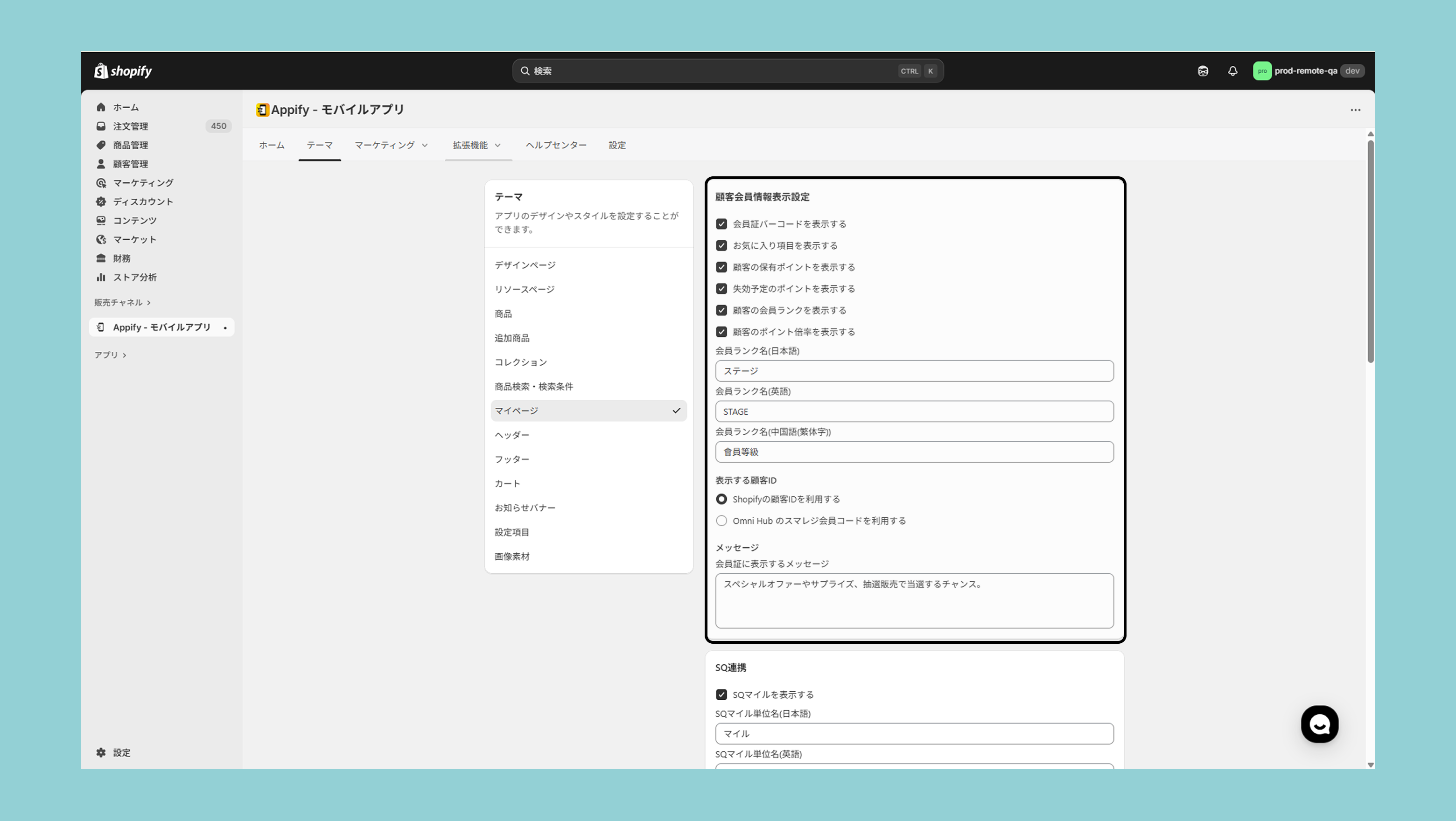The height and width of the screenshot is (821, 1456).
Task: Switch to the ヘルプセンター tab
Action: pos(556,145)
